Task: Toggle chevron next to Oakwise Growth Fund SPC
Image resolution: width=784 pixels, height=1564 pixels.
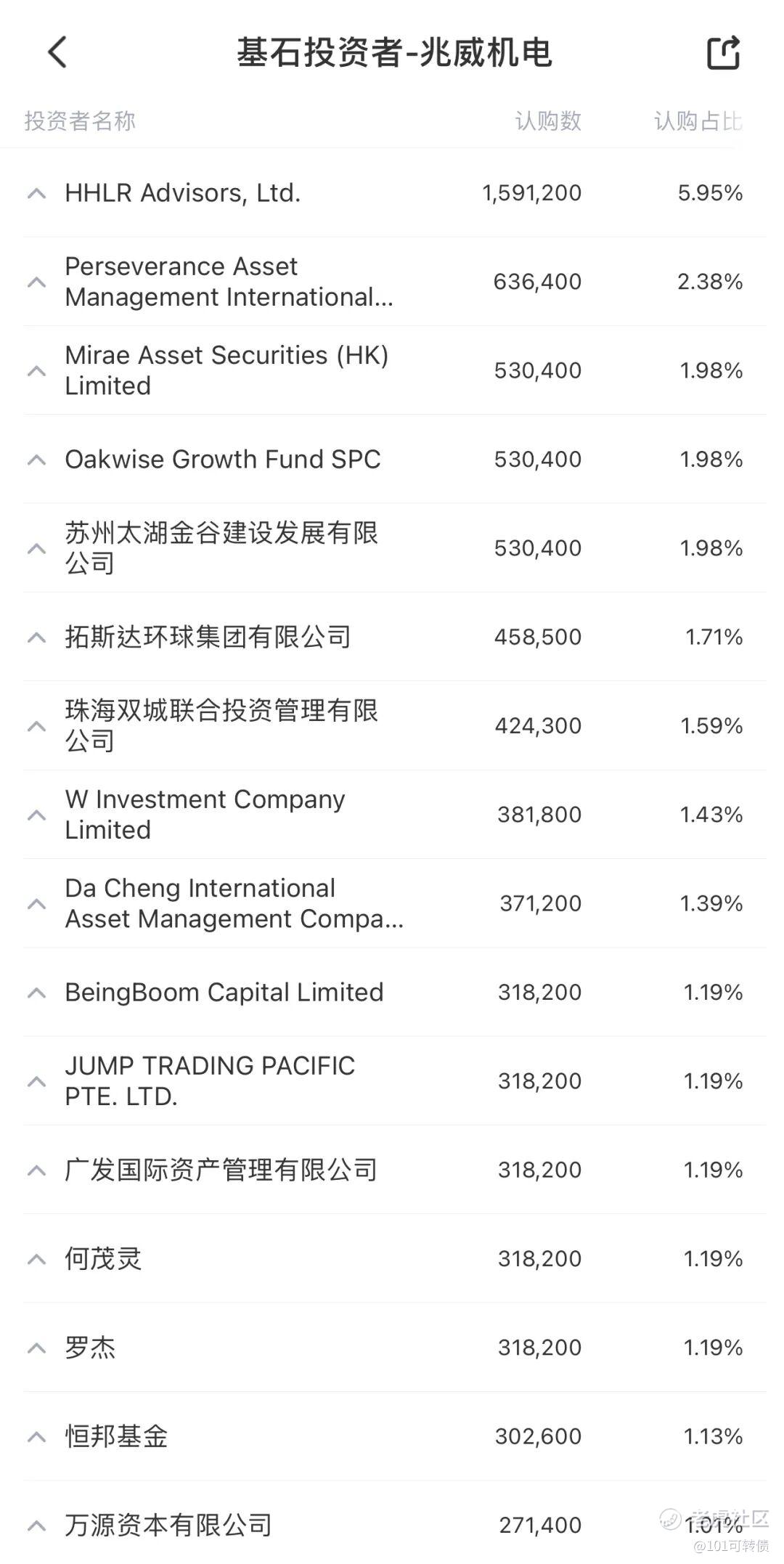Action: tap(36, 460)
